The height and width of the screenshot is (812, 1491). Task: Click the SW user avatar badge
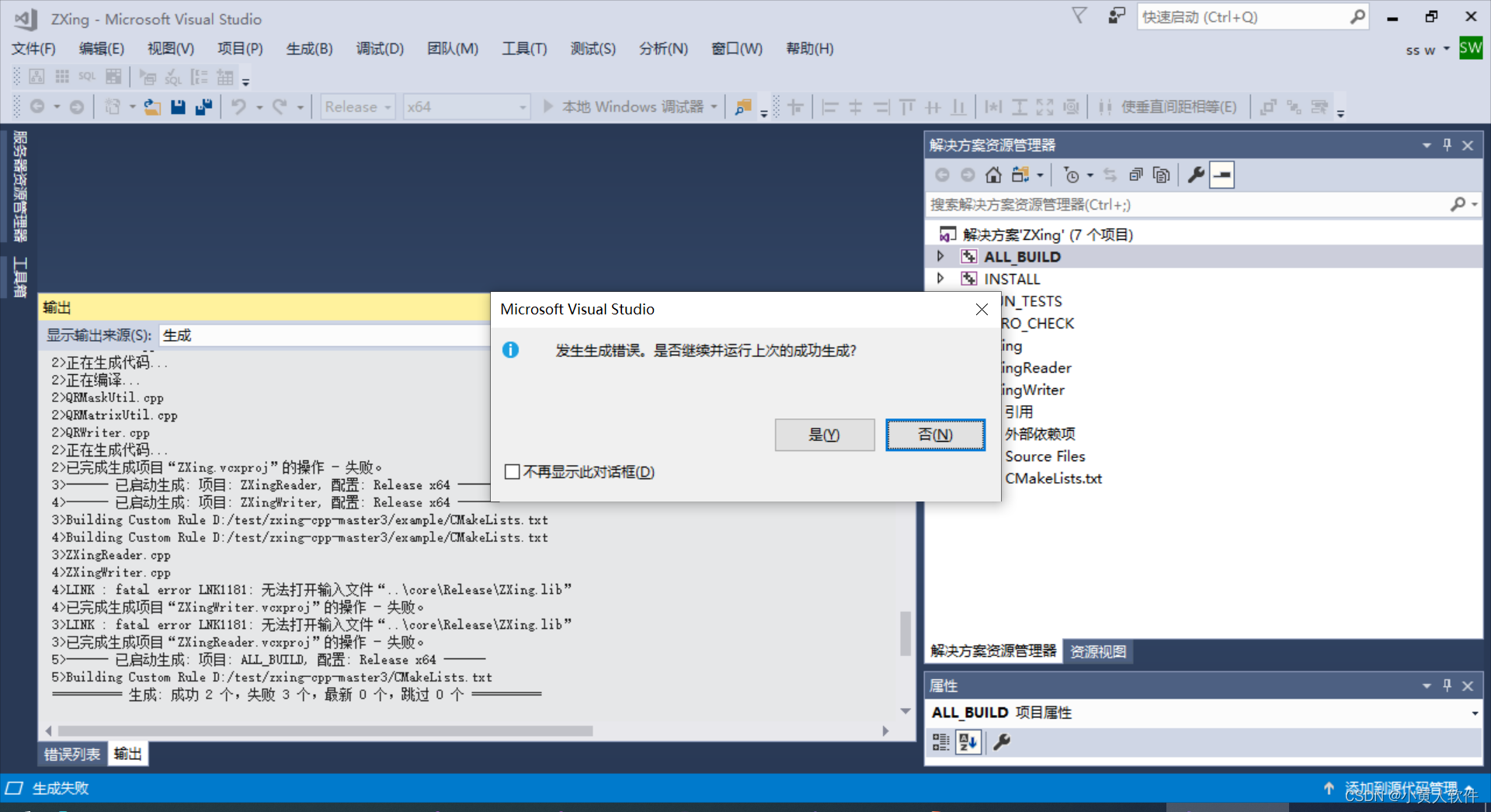pos(1471,49)
